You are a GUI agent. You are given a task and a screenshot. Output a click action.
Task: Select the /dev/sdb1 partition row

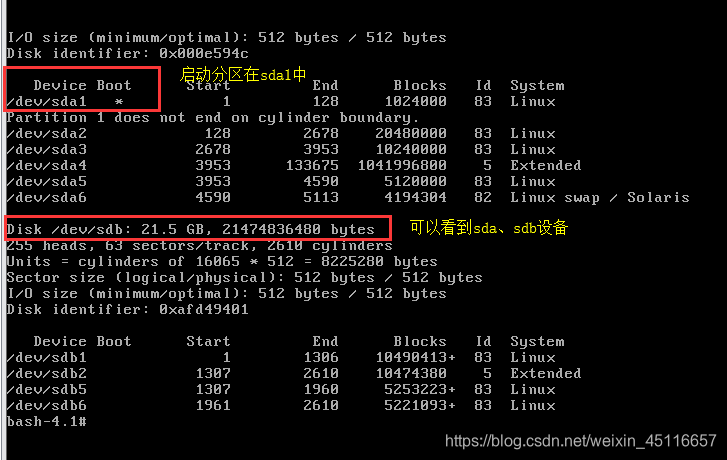pyautogui.click(x=281, y=358)
